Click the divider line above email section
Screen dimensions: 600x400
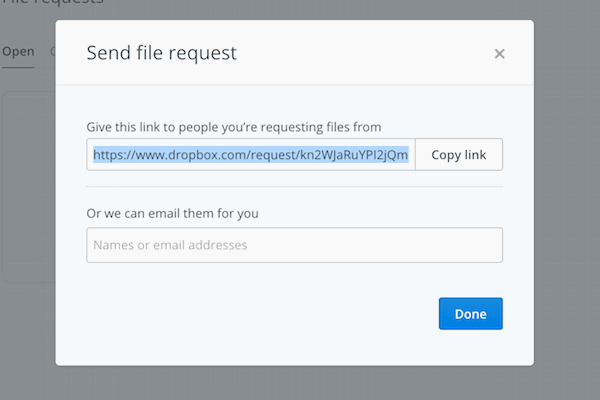click(294, 187)
